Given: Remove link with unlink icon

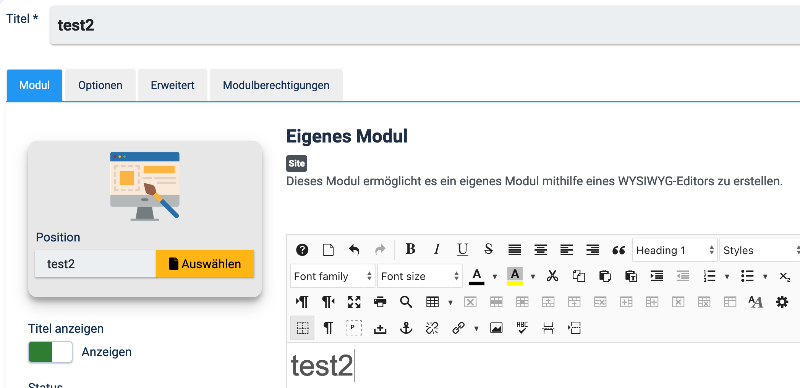Looking at the screenshot, I should 432,328.
